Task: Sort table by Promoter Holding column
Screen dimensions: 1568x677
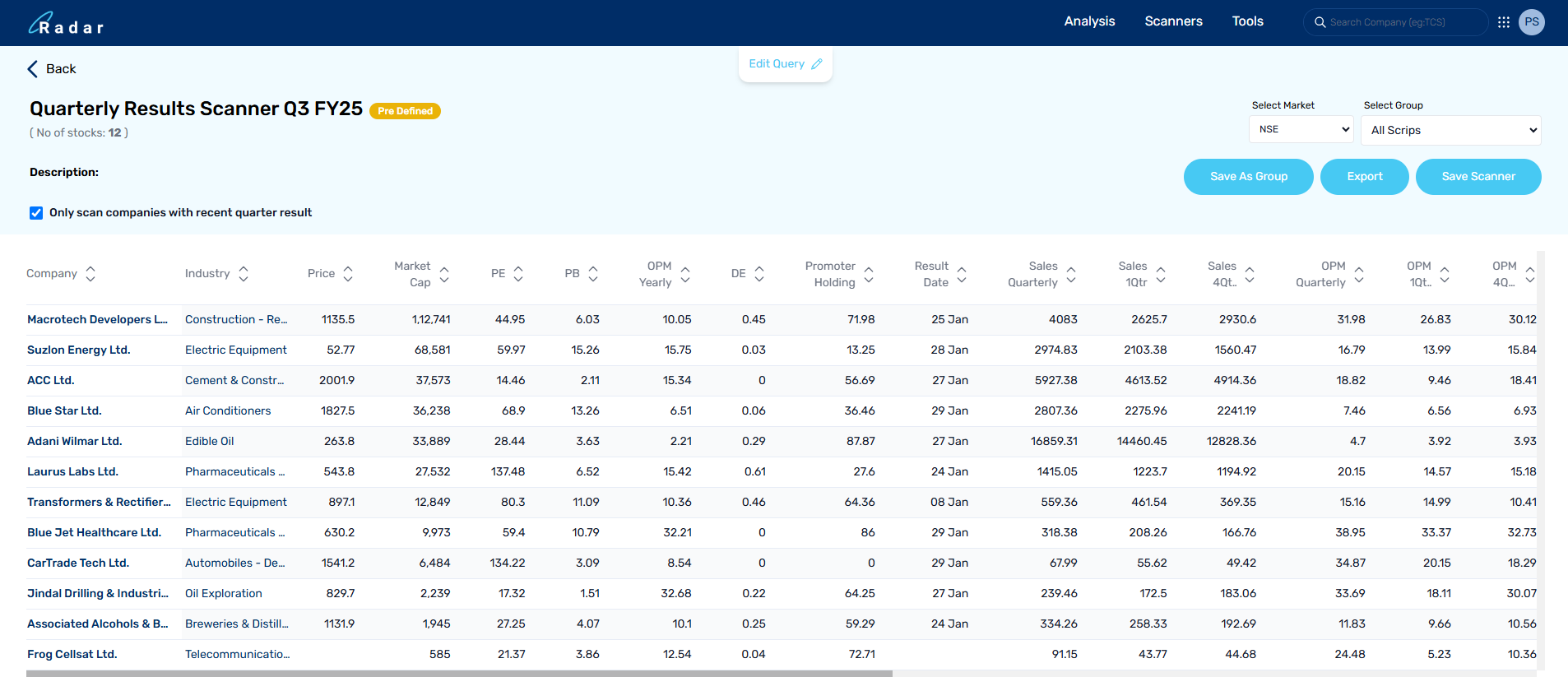Action: (x=869, y=274)
